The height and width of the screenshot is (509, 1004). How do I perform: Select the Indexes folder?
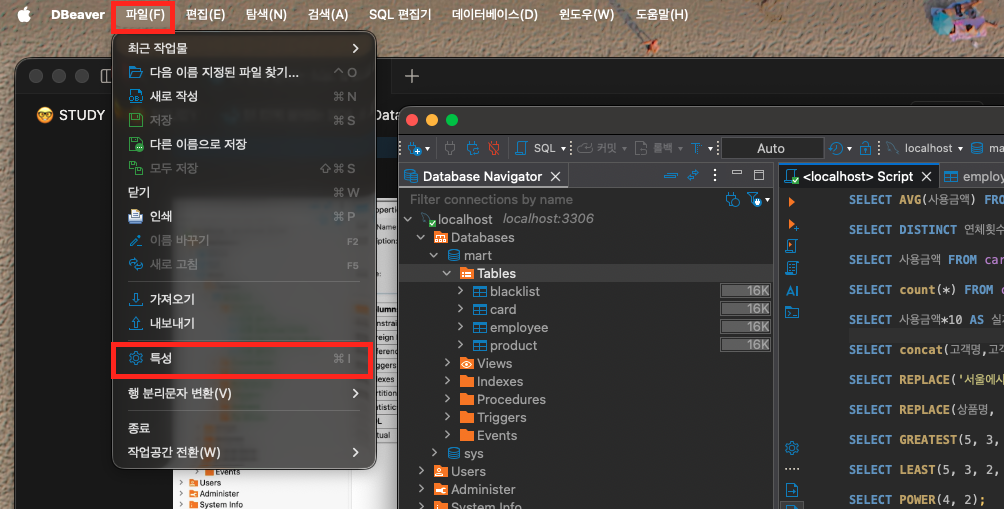[499, 382]
